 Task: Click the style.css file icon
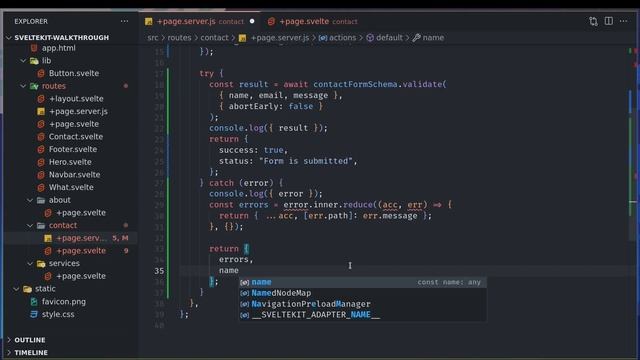tap(34, 314)
